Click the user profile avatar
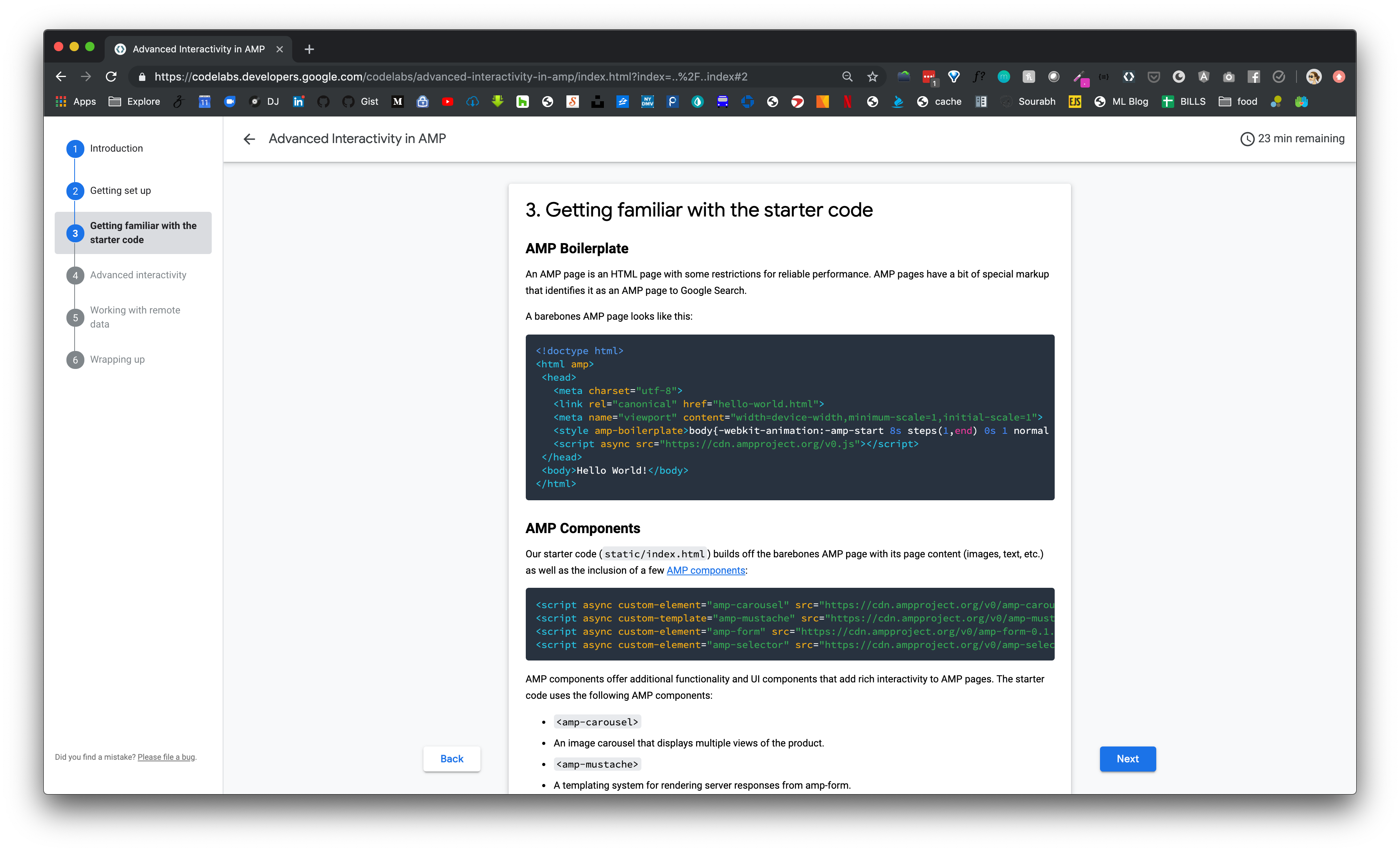 (1313, 77)
